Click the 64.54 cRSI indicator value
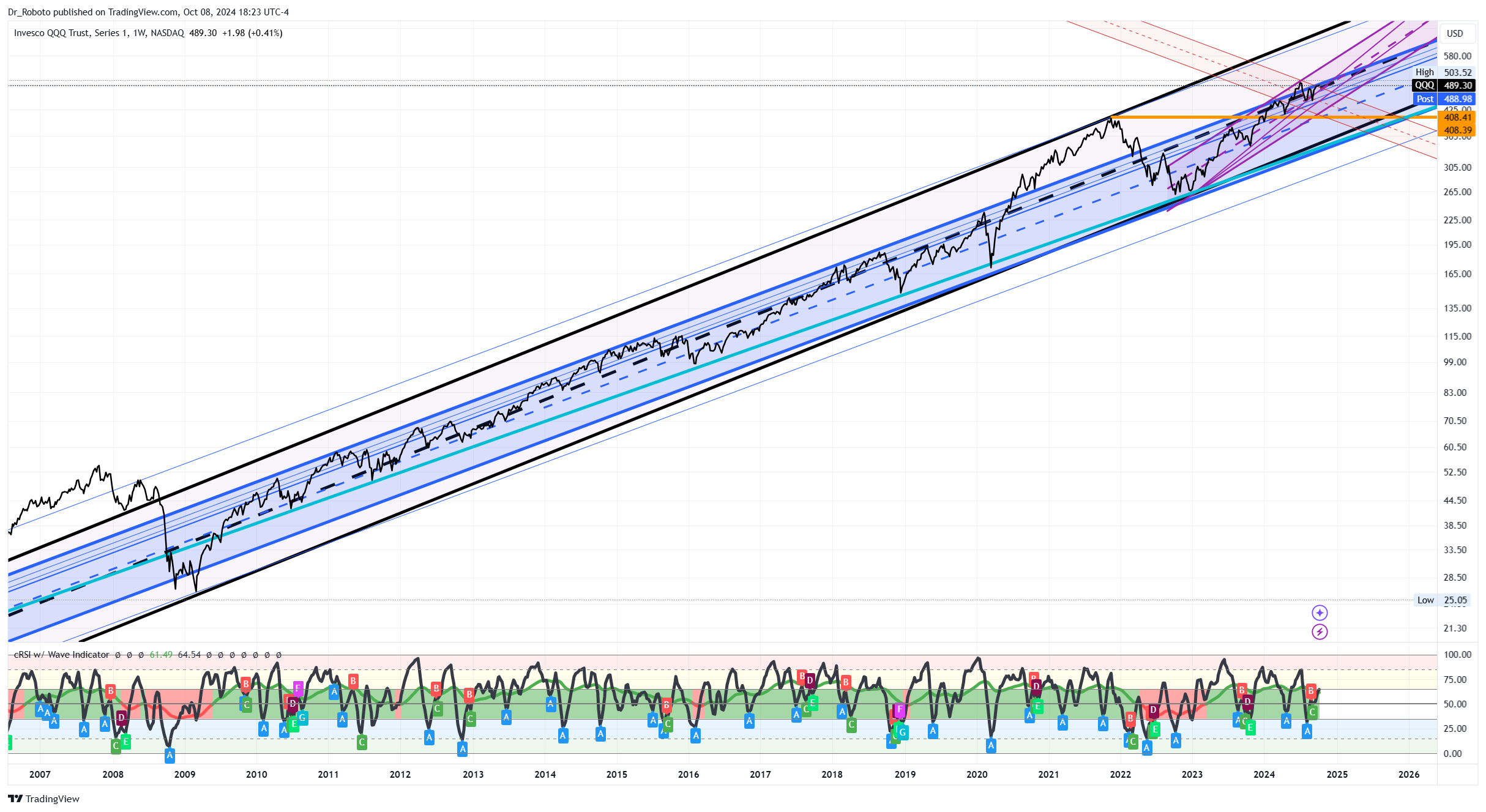The image size is (1486, 812). 189,655
